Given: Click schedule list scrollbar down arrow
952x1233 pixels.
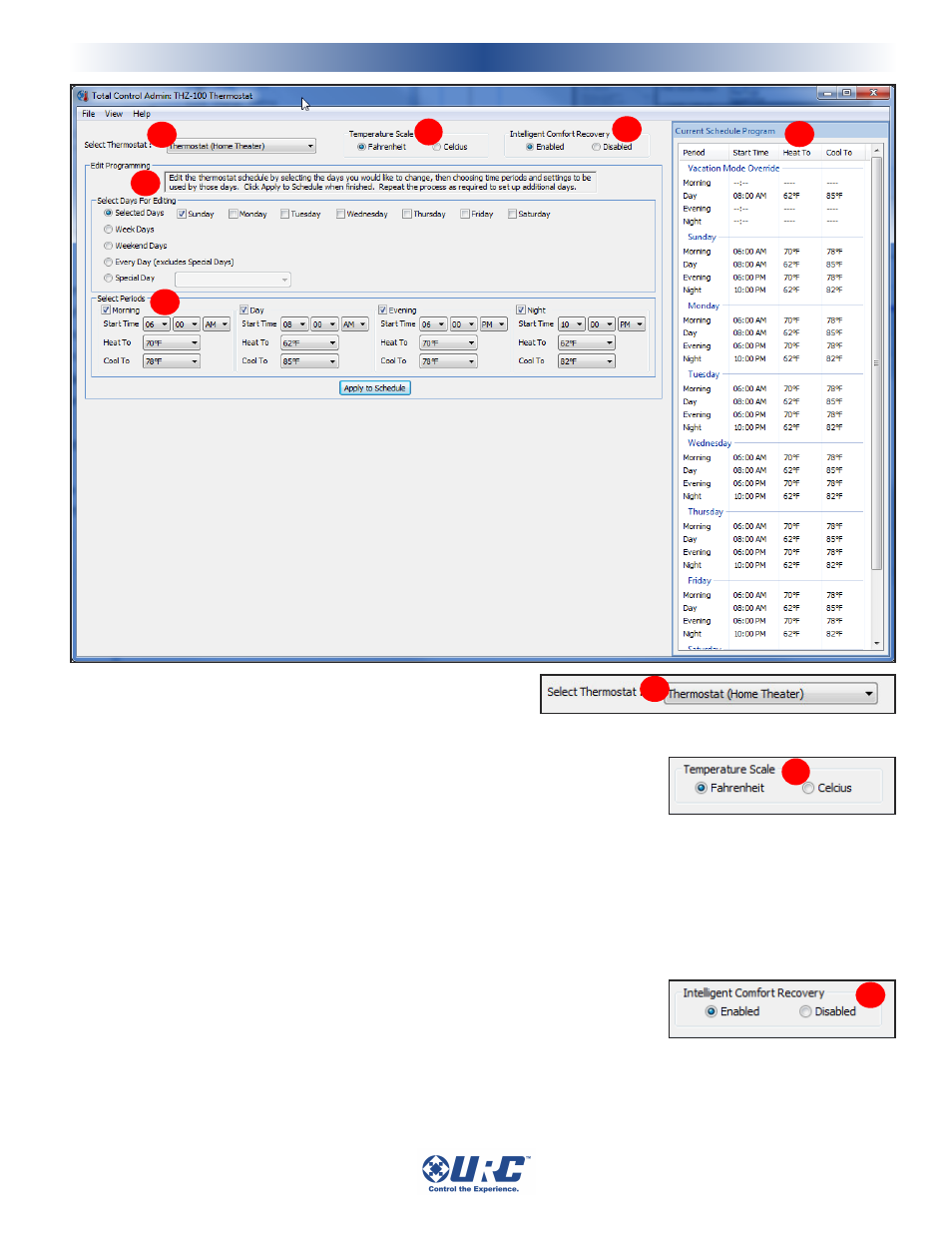Looking at the screenshot, I should pos(877,644).
